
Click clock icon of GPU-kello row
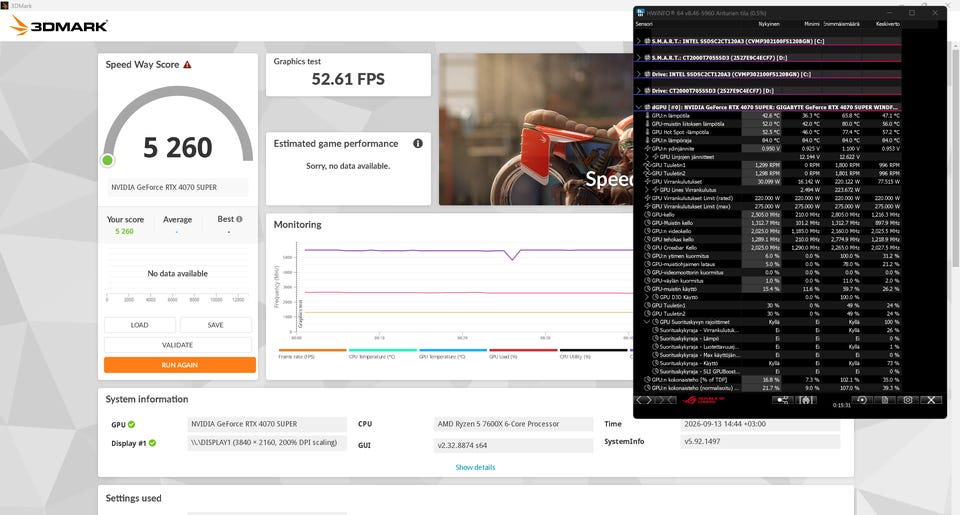[x=647, y=214]
